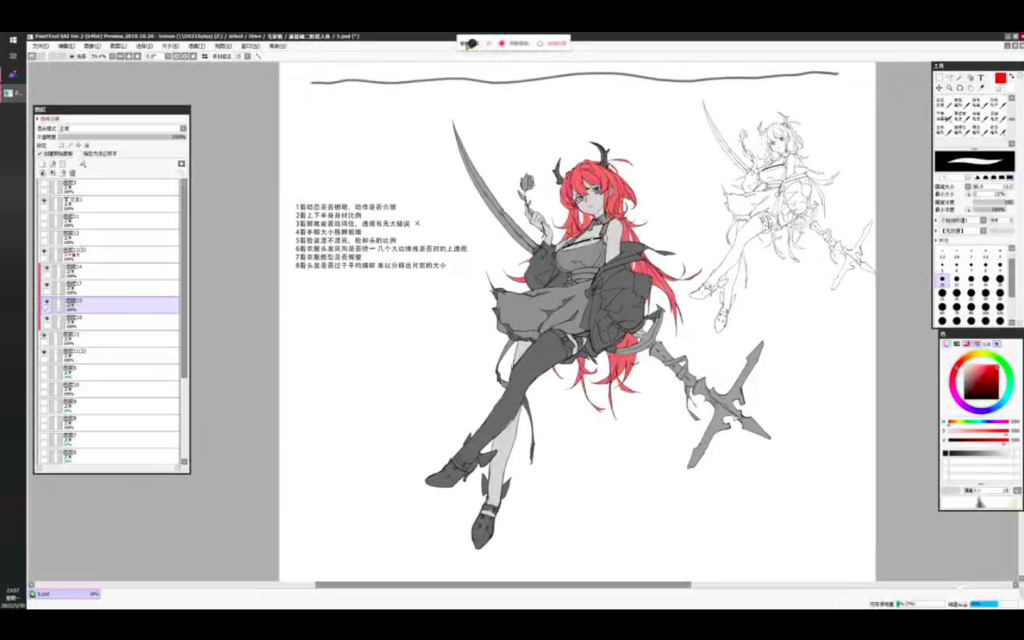This screenshot has width=1024, height=640.
Task: Select the Text tool in the tool panel
Action: click(x=981, y=77)
